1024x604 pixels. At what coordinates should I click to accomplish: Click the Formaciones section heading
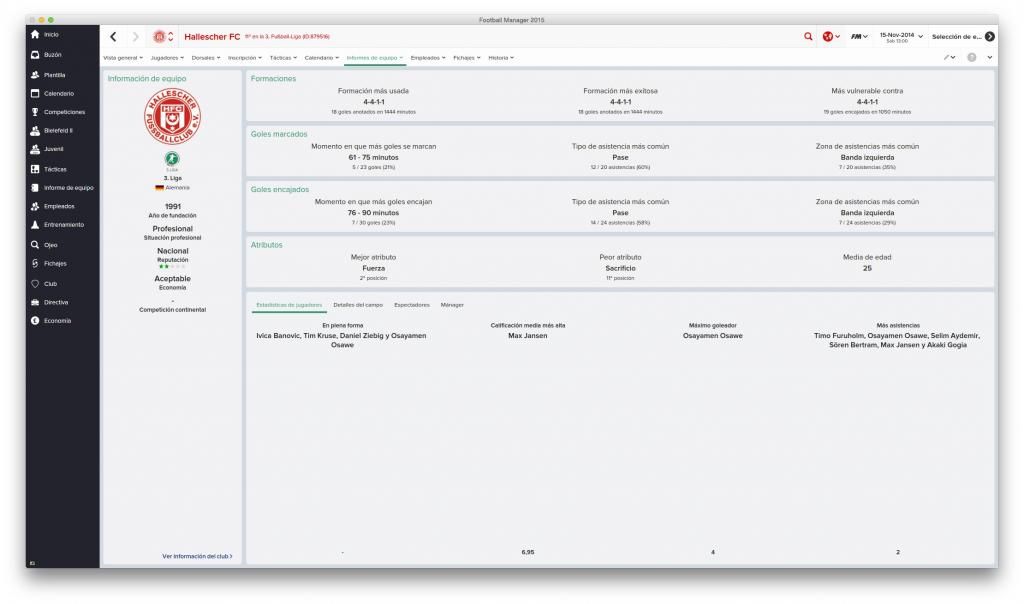tap(273, 78)
